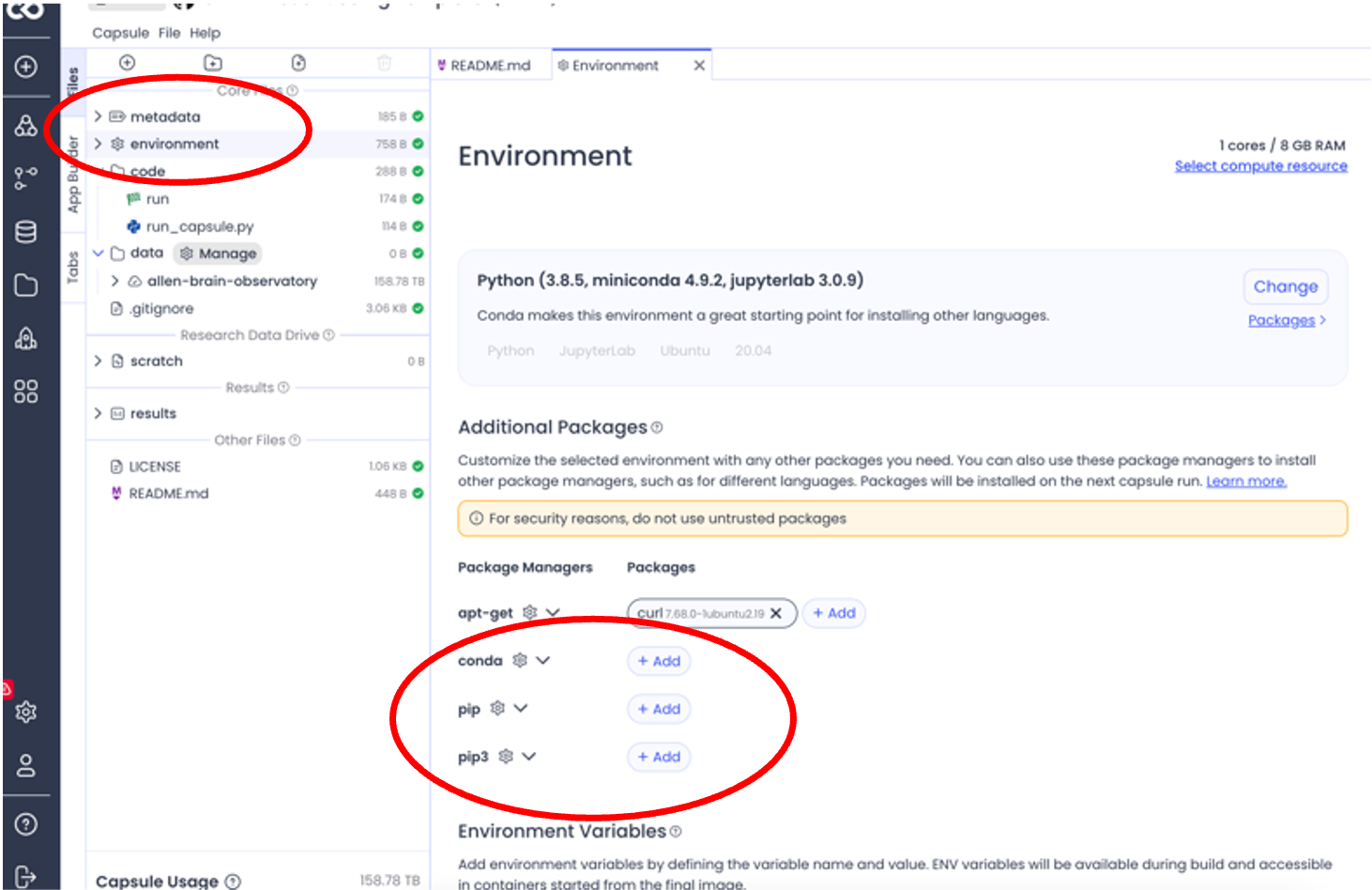Viewport: 1372px width, 890px height.
Task: Open the Capsule menu
Action: tap(120, 33)
